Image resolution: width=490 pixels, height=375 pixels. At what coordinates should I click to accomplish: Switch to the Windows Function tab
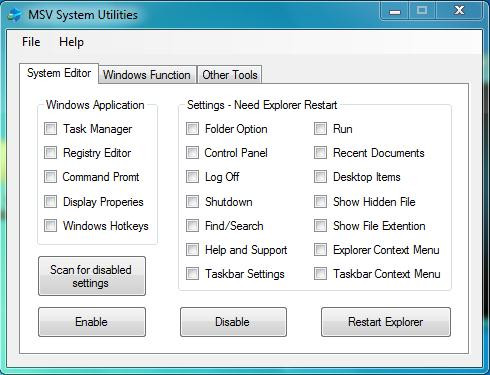(x=147, y=75)
